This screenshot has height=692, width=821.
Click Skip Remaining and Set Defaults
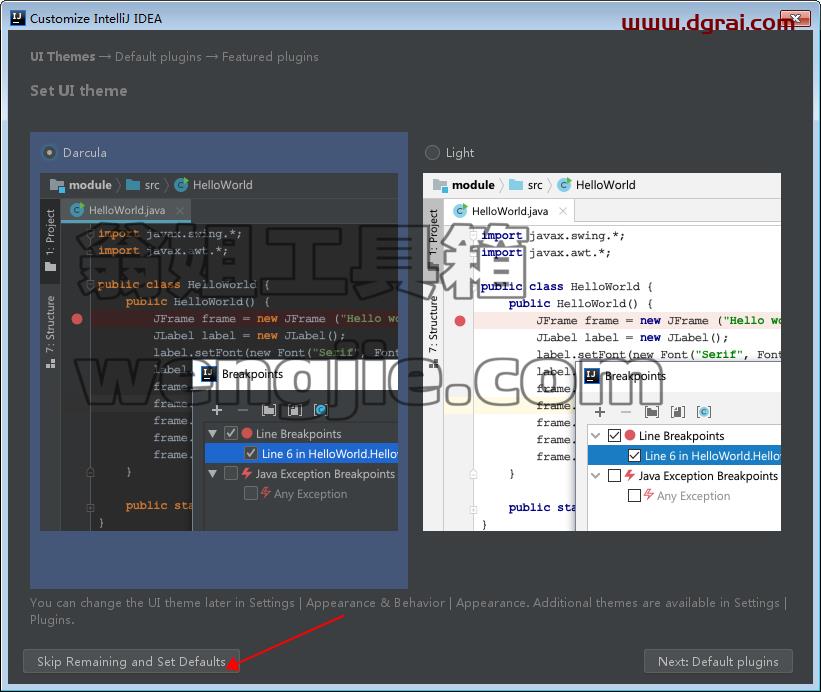[x=131, y=662]
